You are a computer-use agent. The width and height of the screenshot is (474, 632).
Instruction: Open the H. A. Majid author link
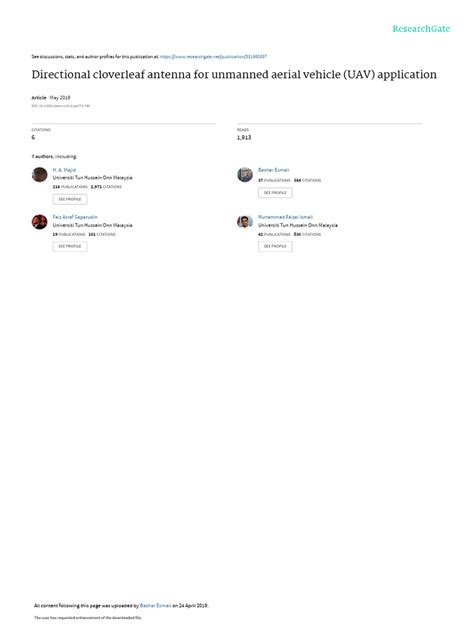coord(64,170)
